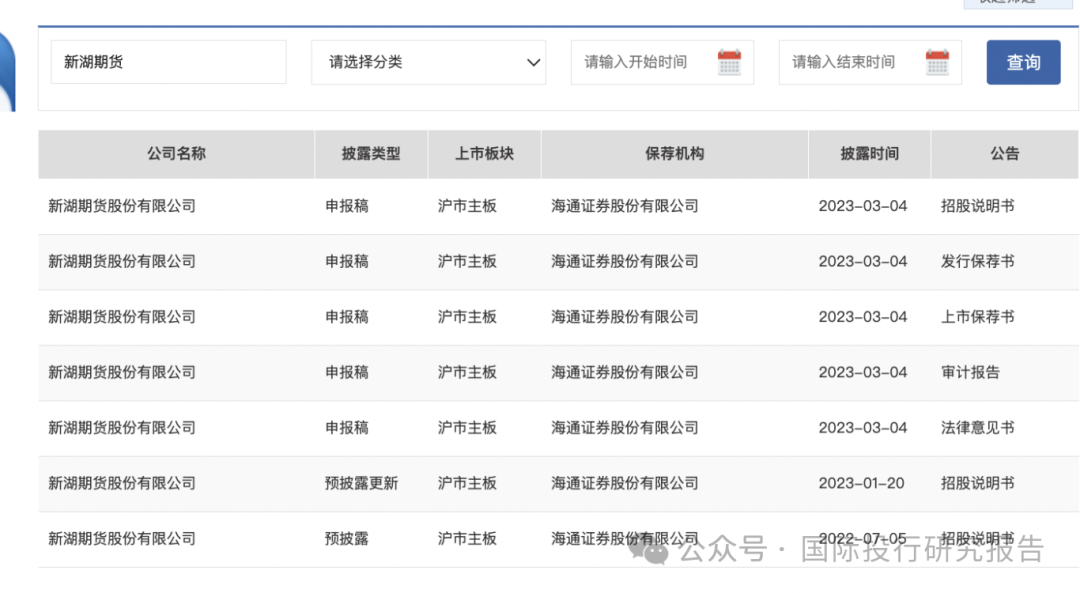
Task: Click the 查询 search button
Action: point(1023,62)
